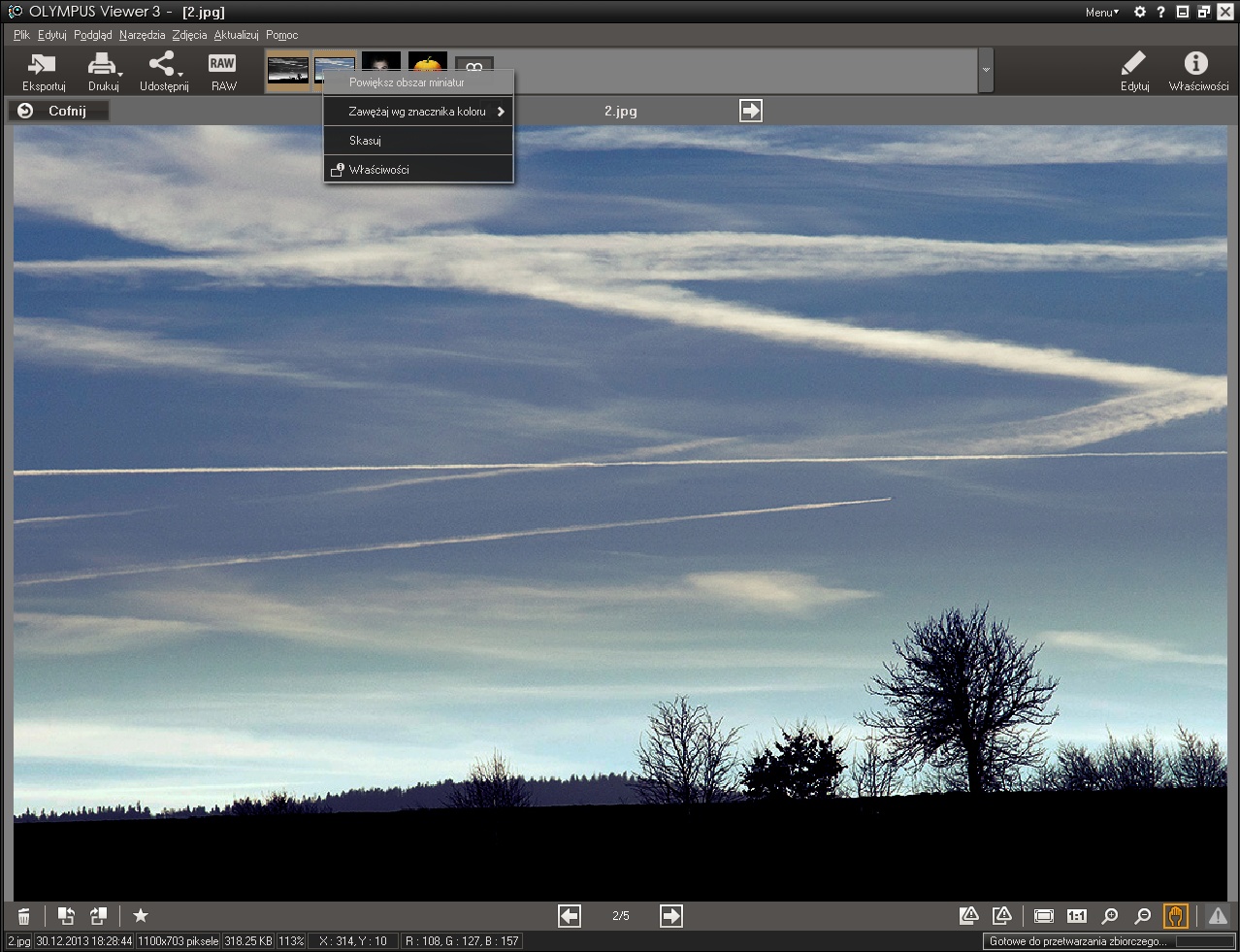This screenshot has width=1240, height=952.
Task: Open Właściwości info icon in toolbar
Action: point(1196,64)
